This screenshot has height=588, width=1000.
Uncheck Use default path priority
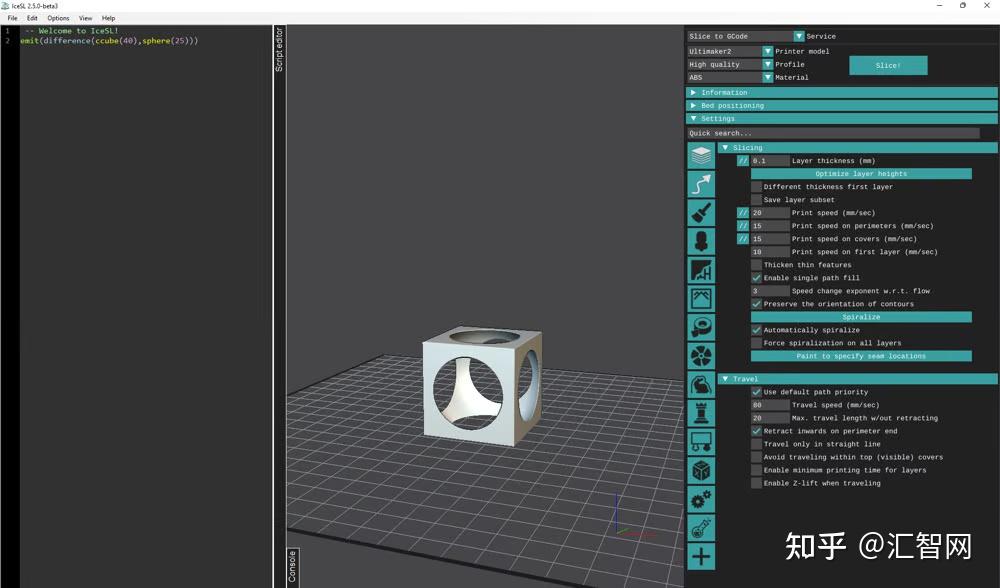point(757,392)
